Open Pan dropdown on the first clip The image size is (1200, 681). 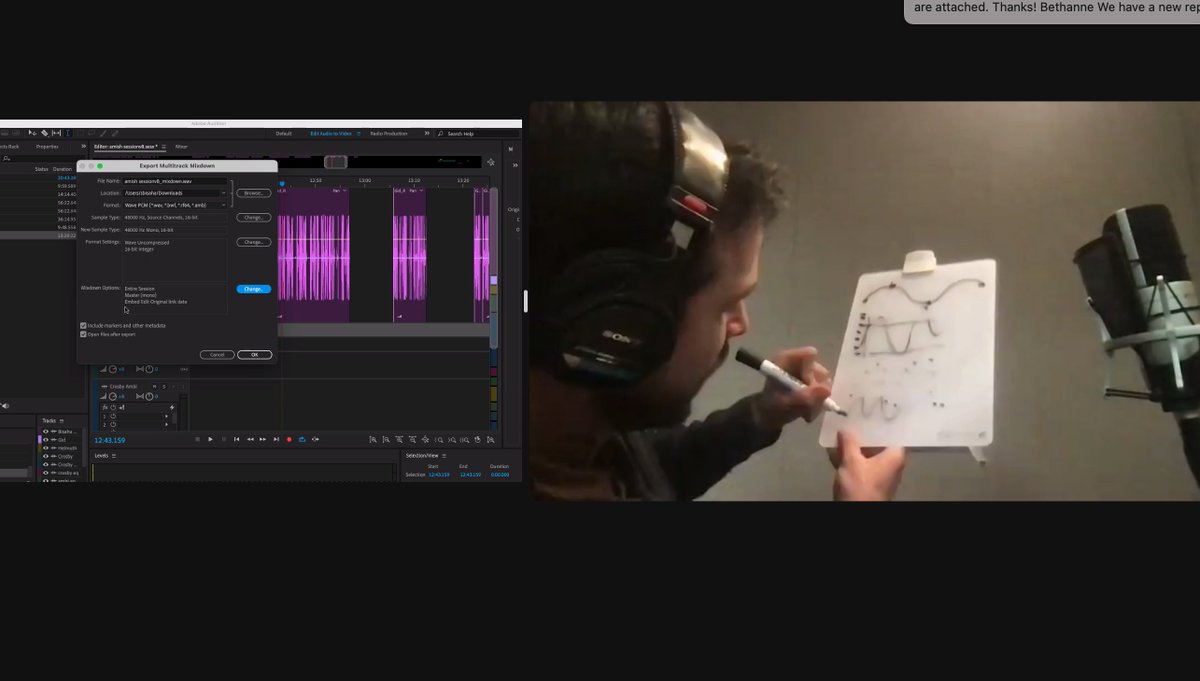coord(345,190)
